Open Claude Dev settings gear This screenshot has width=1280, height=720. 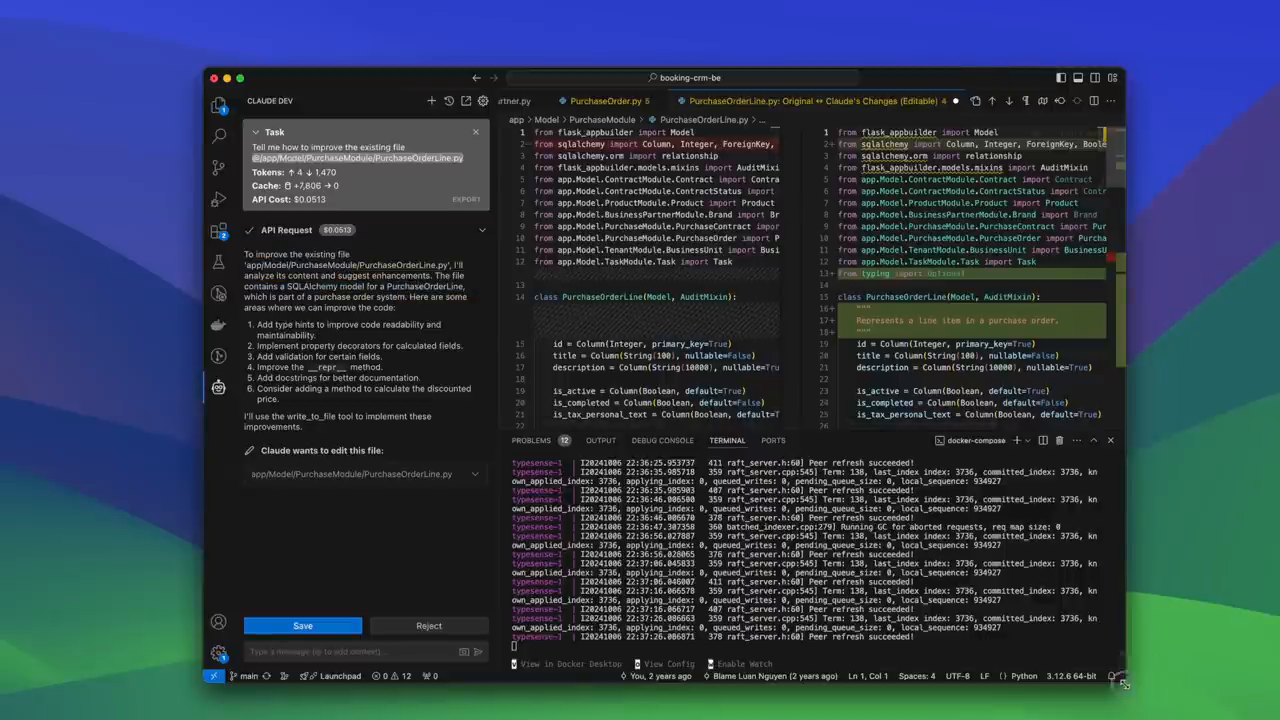[483, 101]
